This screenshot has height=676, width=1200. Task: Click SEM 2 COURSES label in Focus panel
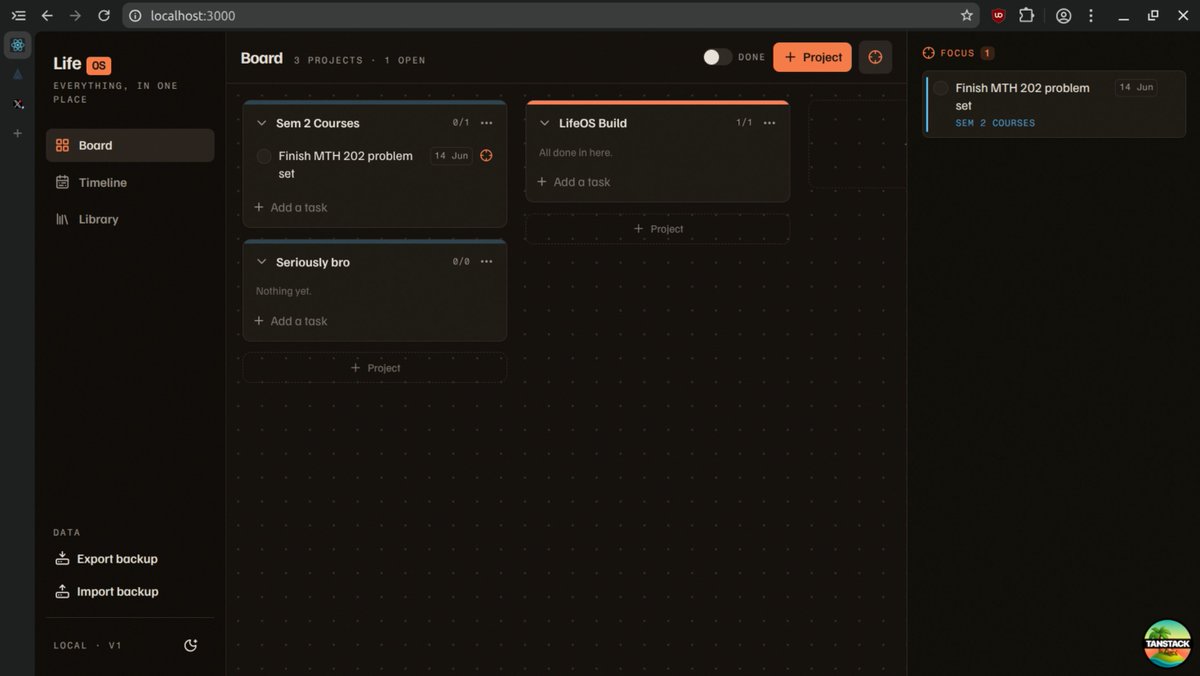click(995, 123)
